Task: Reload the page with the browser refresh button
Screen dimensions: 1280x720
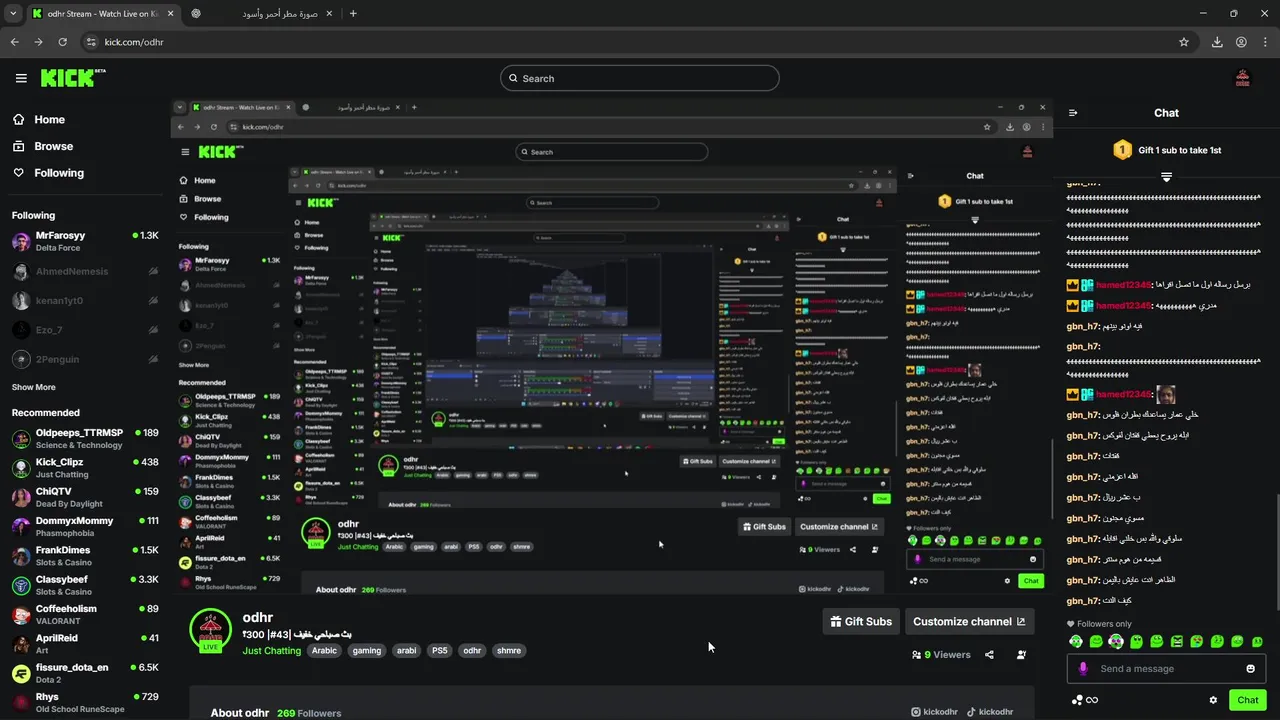Action: 62,42
